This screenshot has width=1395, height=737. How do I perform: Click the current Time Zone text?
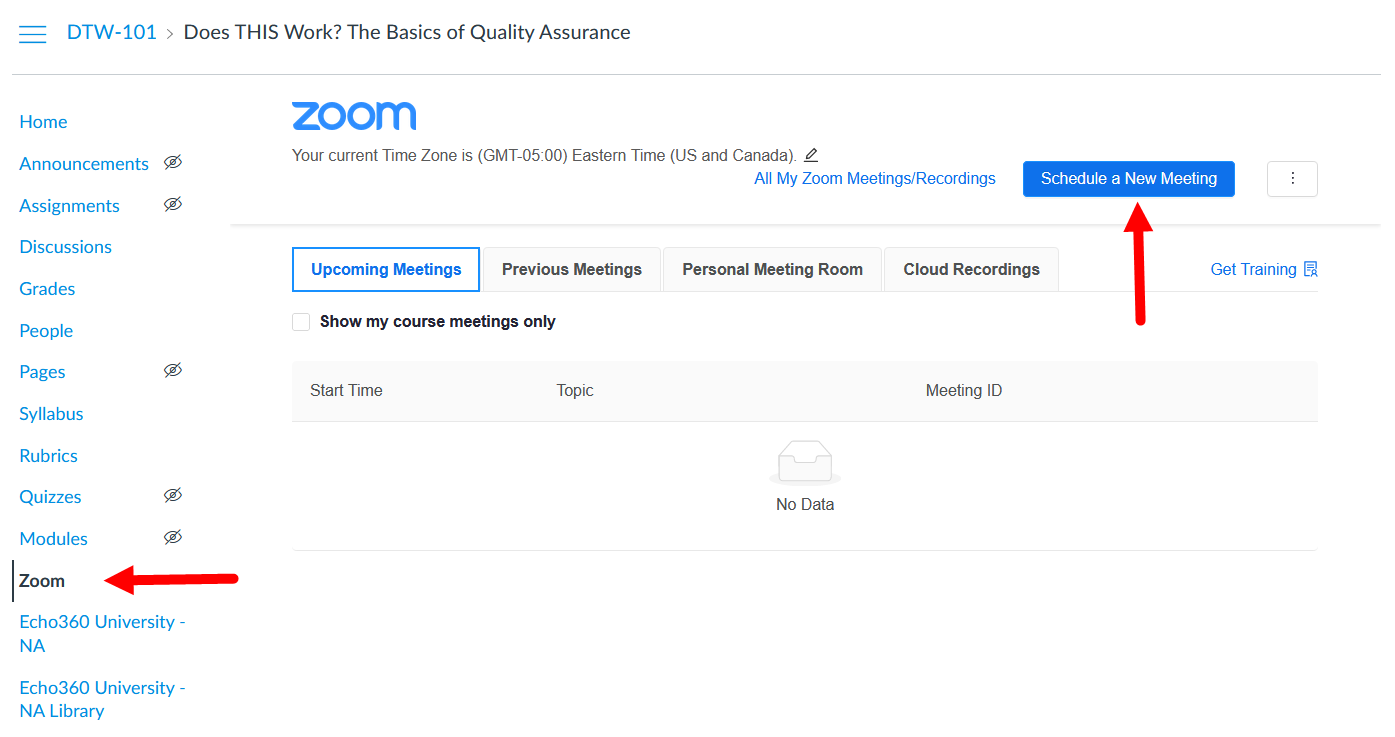point(544,156)
